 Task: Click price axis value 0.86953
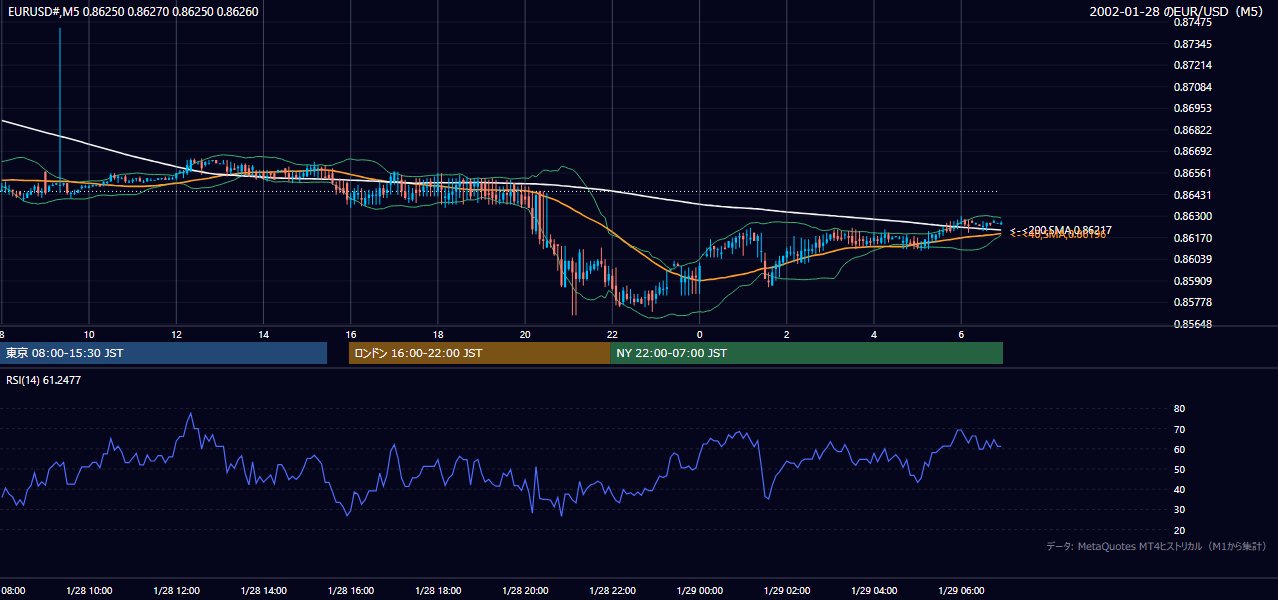(x=1192, y=108)
